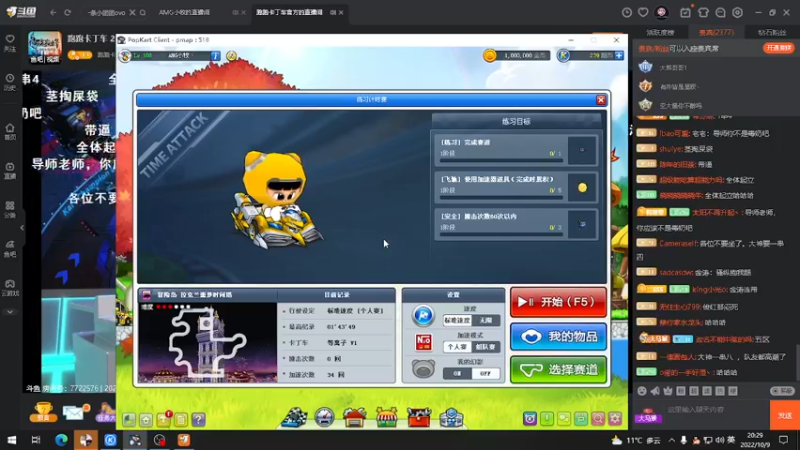Click the blue info icon beside player name
Viewport: 800px width, 450px height.
point(215,55)
